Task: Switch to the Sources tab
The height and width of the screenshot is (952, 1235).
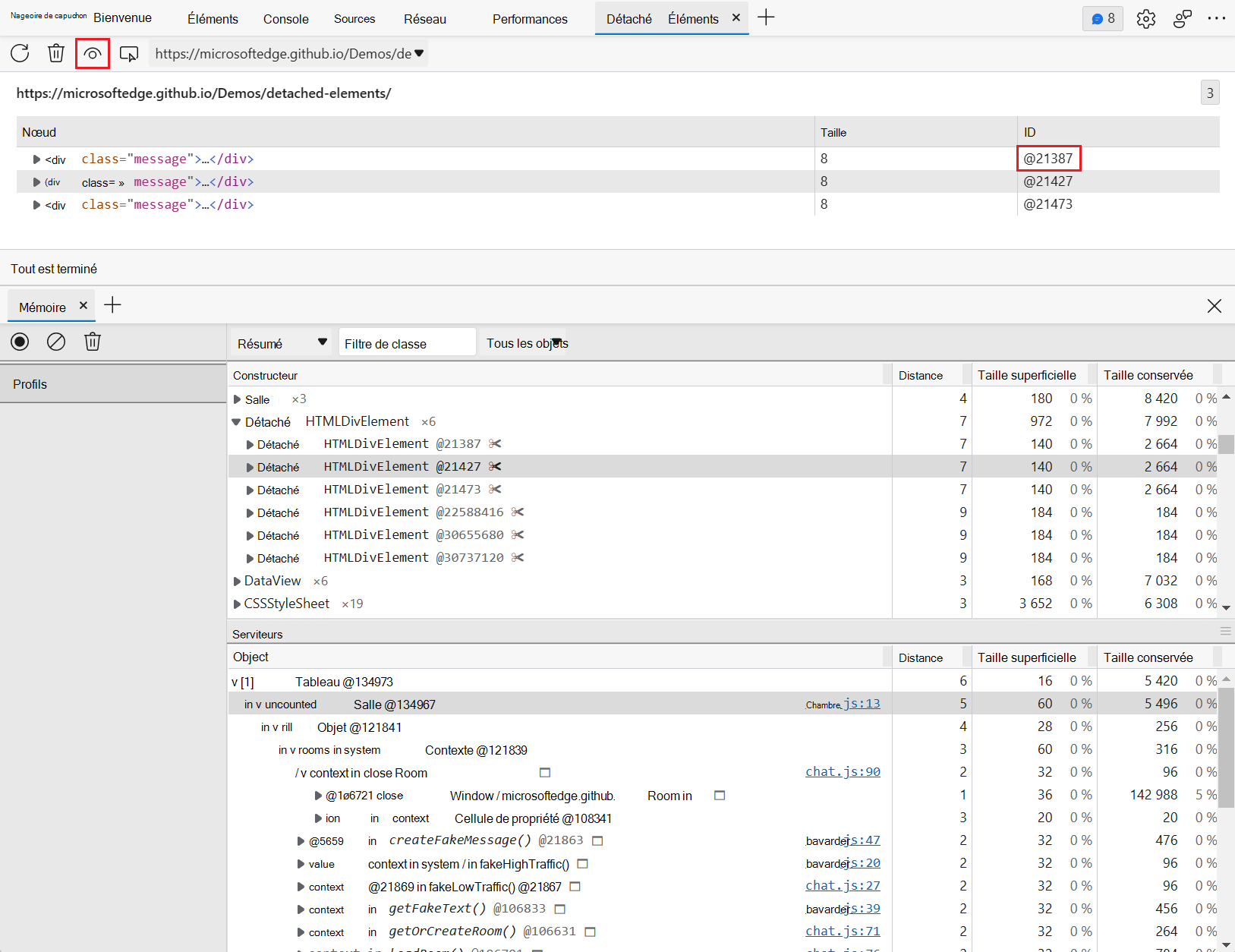Action: pos(354,19)
